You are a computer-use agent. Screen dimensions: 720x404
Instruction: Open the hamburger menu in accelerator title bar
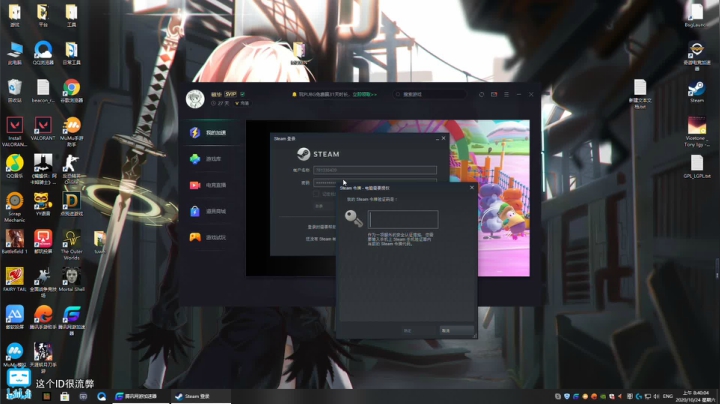point(506,94)
